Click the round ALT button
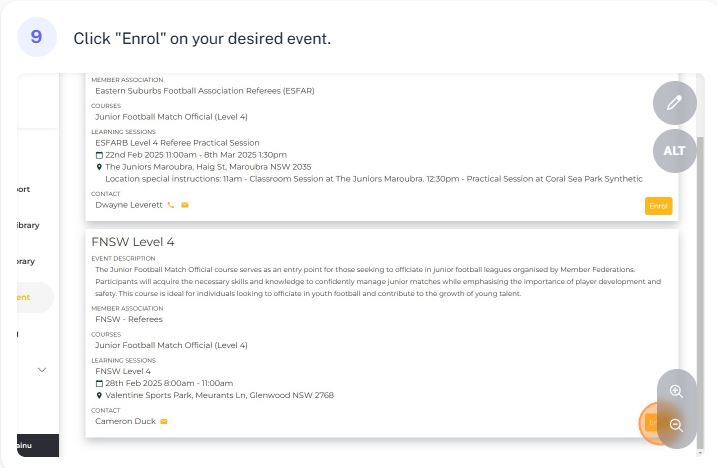The image size is (717, 468). [674, 151]
